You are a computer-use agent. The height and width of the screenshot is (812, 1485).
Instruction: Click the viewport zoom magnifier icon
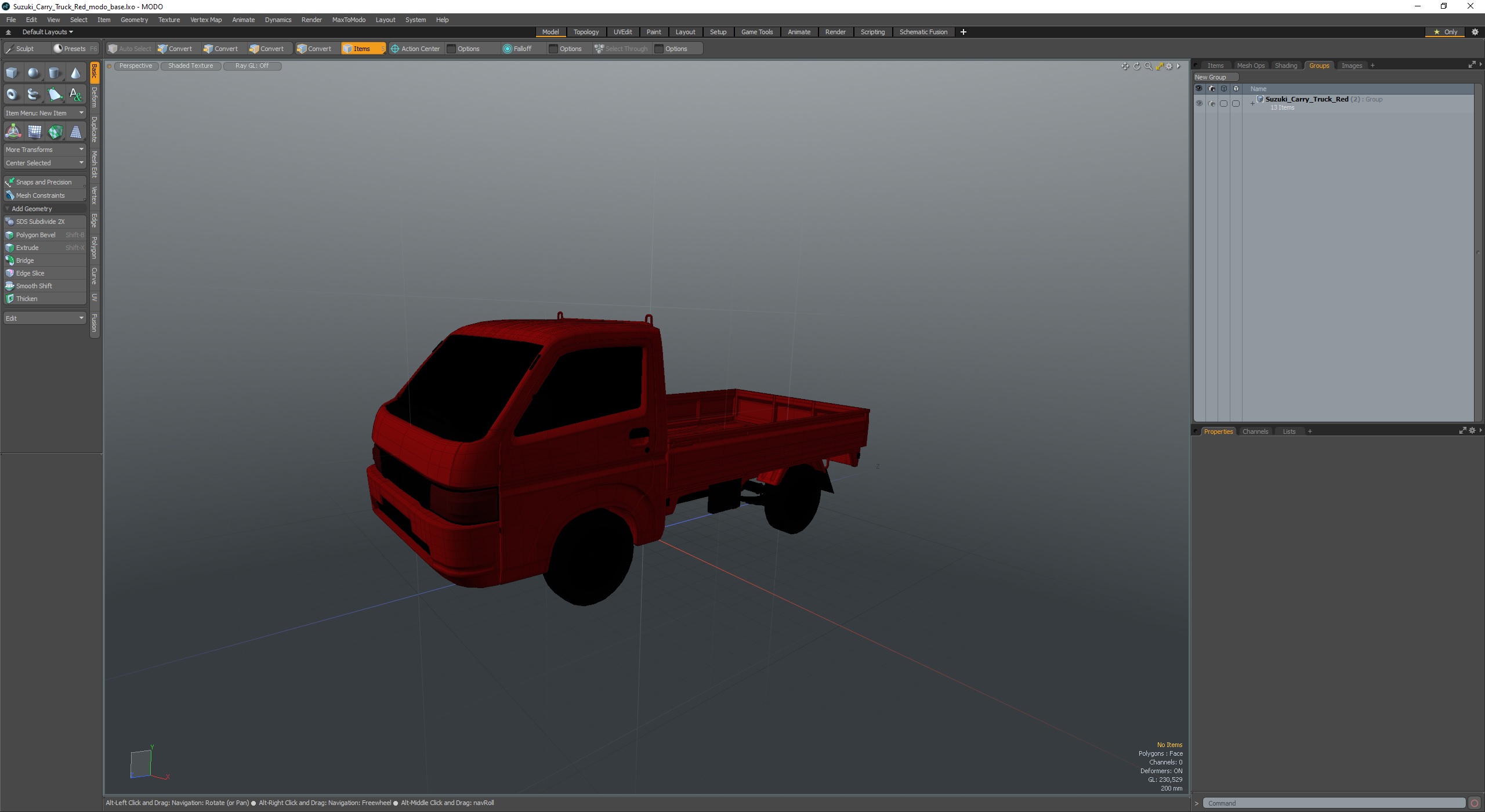(1147, 66)
